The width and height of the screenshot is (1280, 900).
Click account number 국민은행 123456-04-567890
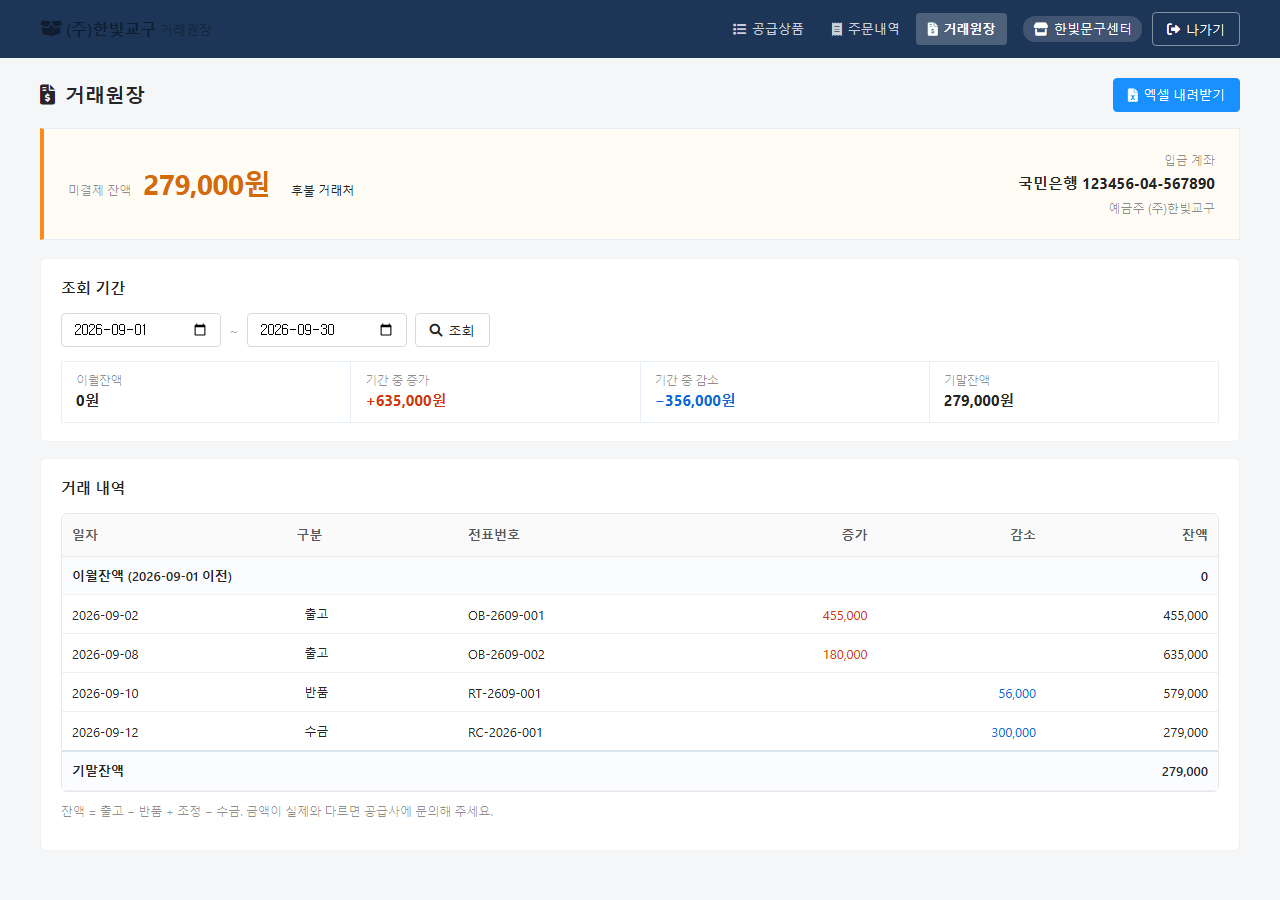(x=1117, y=184)
